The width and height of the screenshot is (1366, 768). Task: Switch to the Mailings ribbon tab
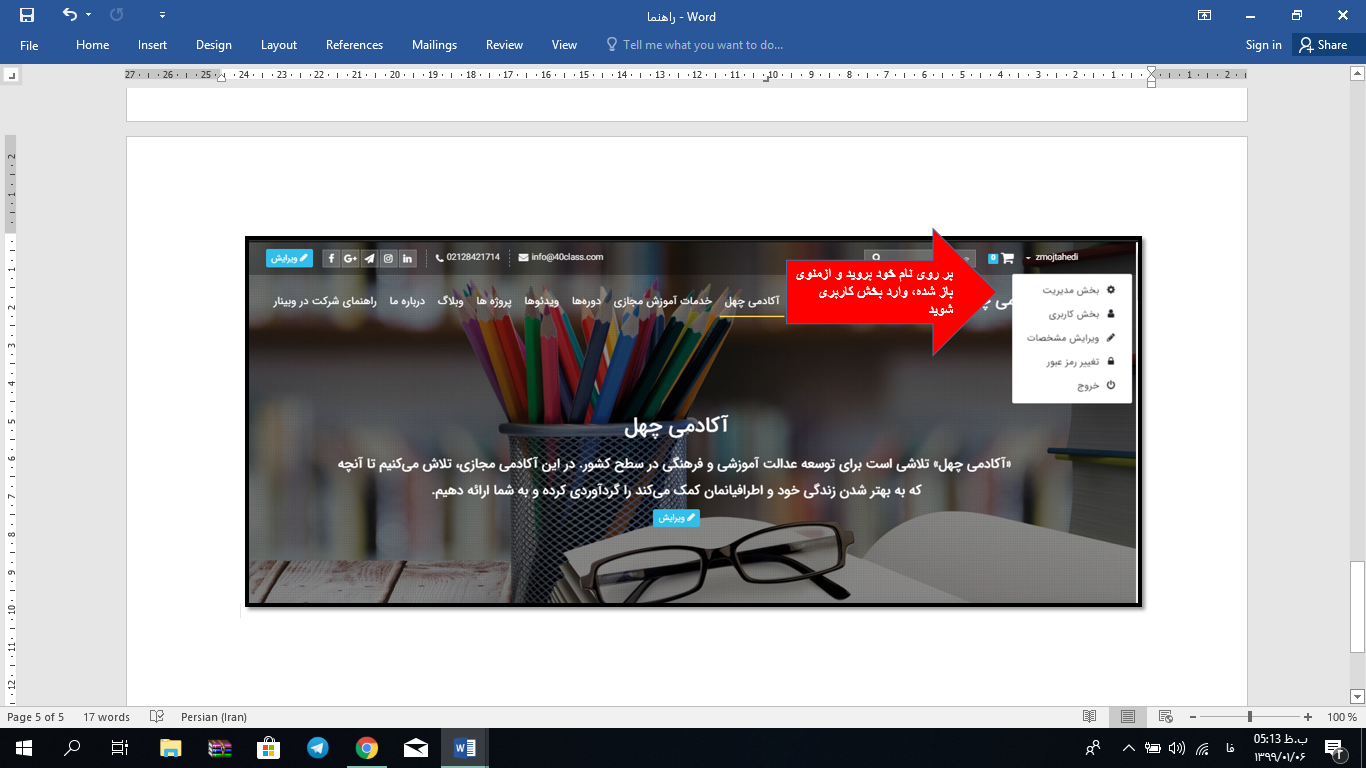[434, 45]
